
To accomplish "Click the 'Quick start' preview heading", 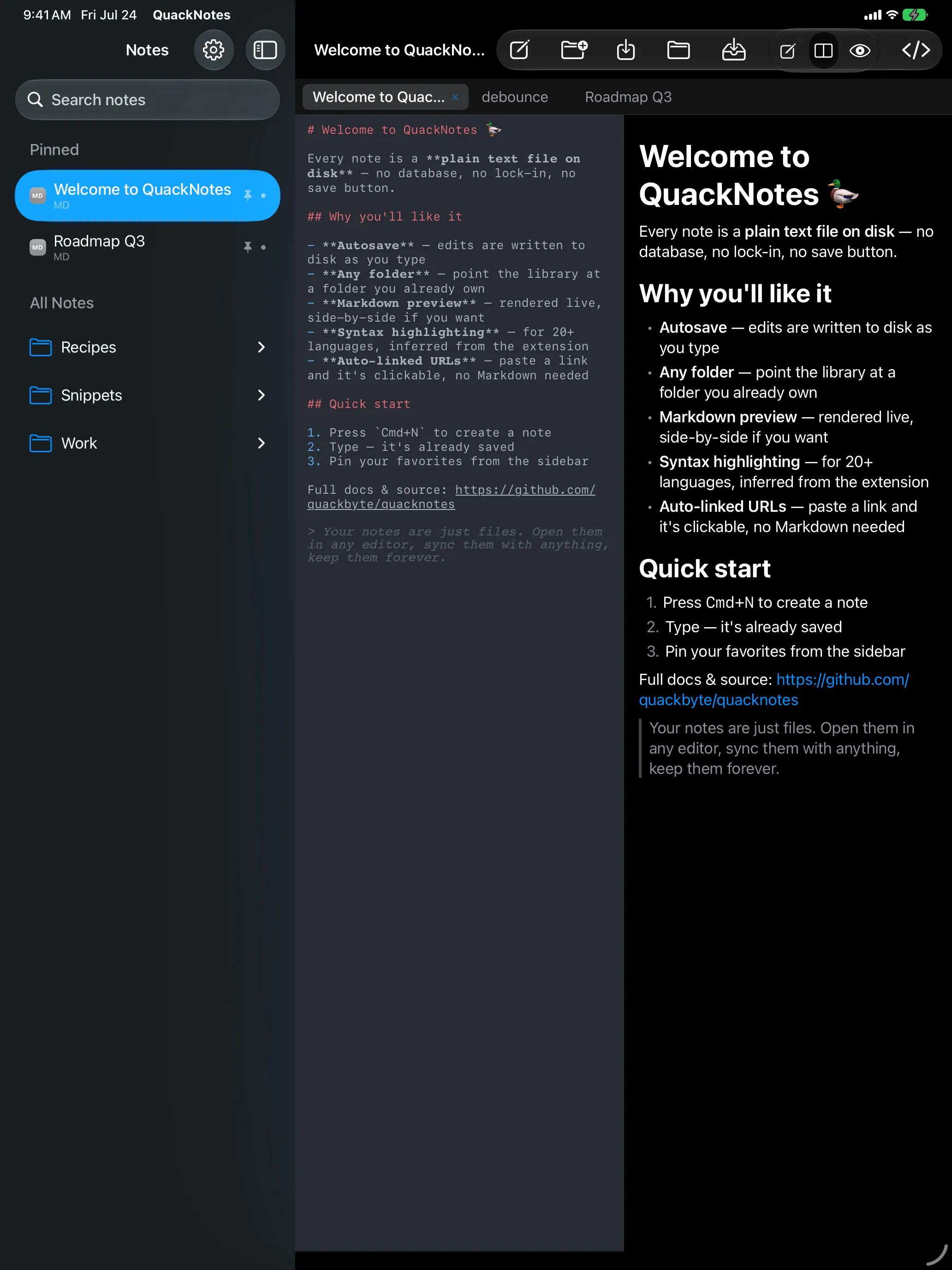I will (x=705, y=569).
